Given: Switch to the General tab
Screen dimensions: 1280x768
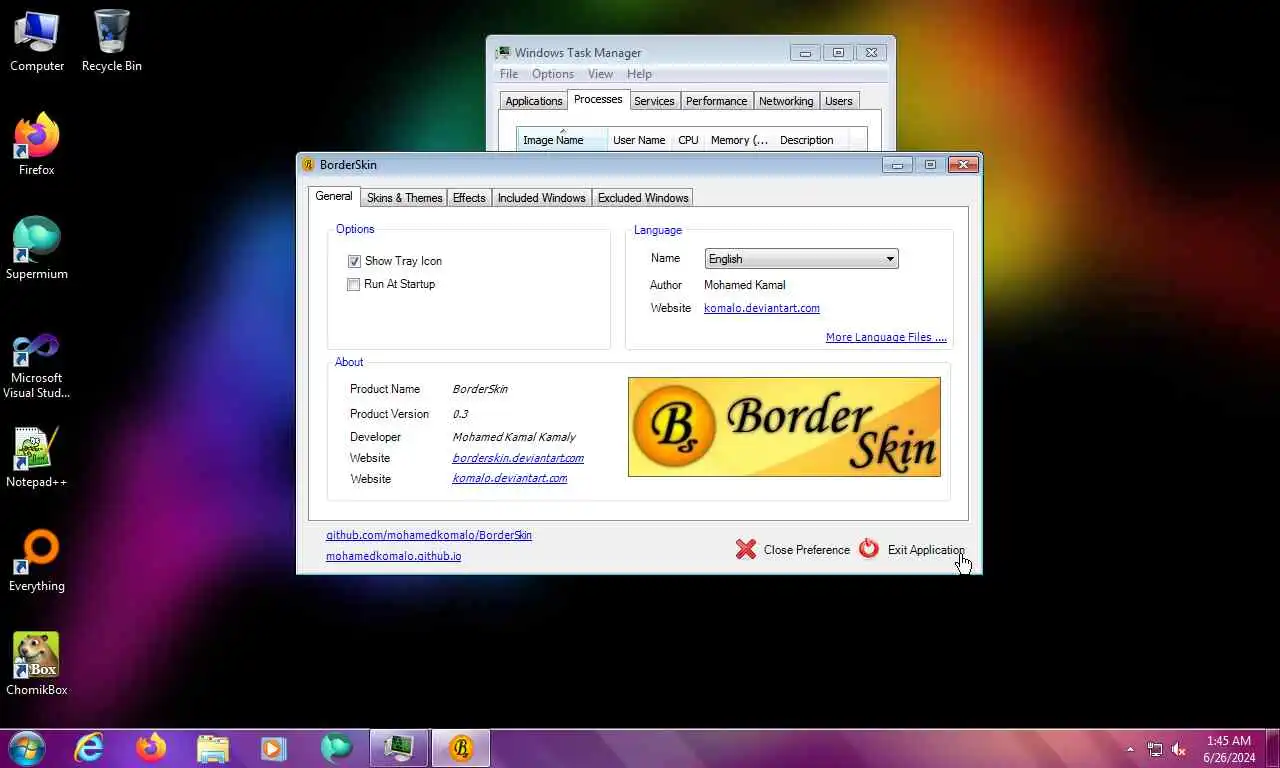Looking at the screenshot, I should pyautogui.click(x=334, y=196).
